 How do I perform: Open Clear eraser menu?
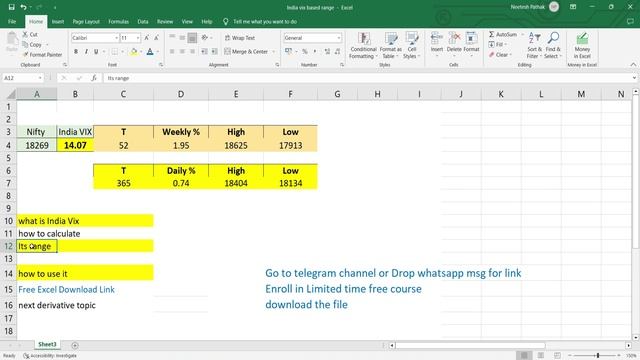[x=499, y=54]
